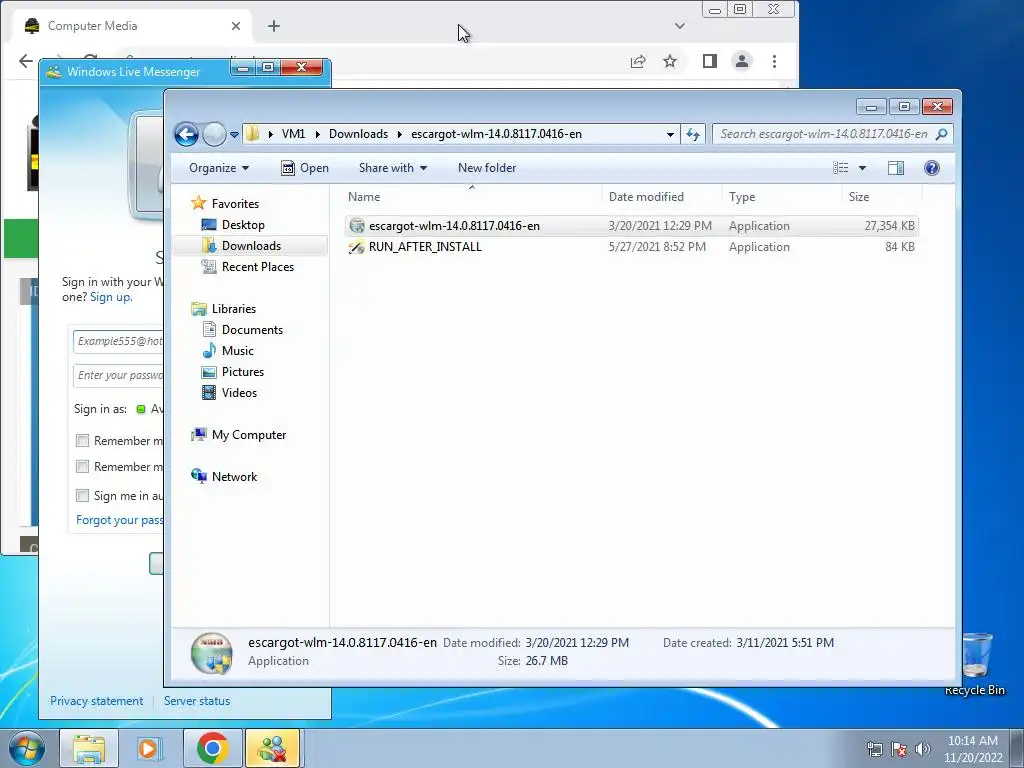
Task: Click the Messenger password field
Action: [119, 376]
